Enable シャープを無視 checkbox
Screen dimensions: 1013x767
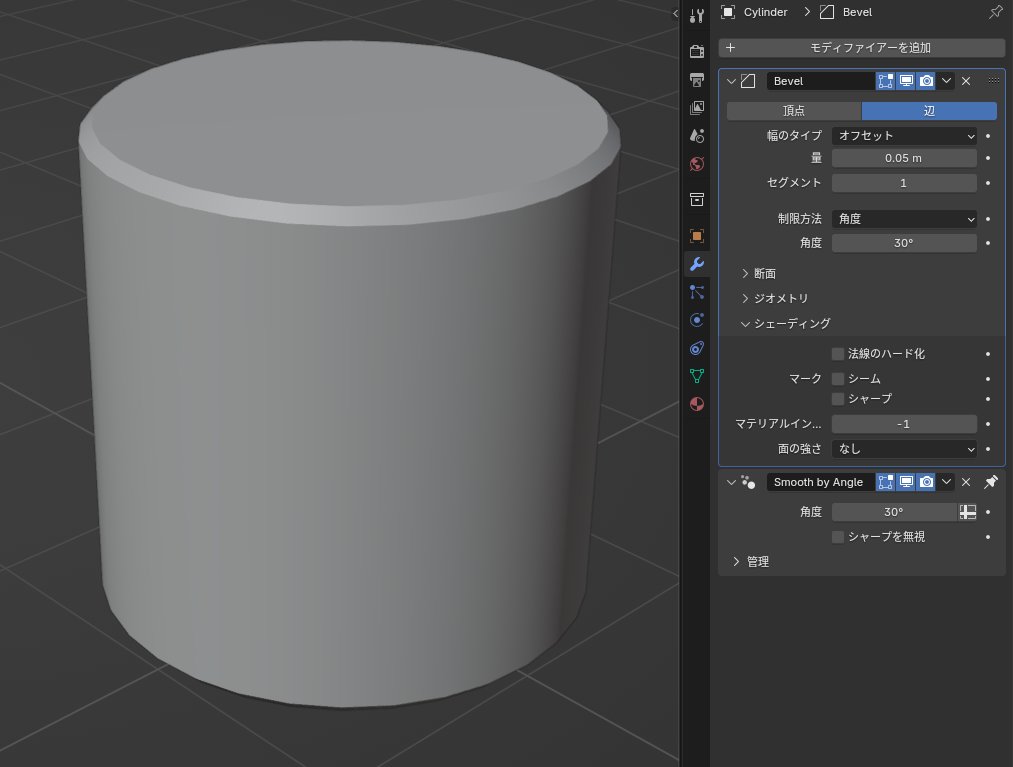coord(838,537)
